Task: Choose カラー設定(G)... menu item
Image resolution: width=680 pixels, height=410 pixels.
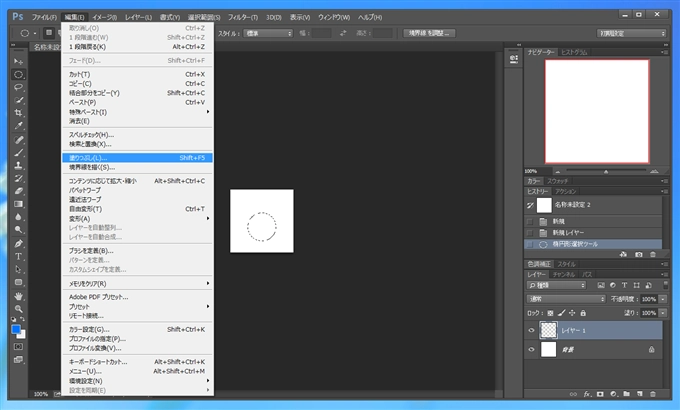Action: tap(137, 329)
